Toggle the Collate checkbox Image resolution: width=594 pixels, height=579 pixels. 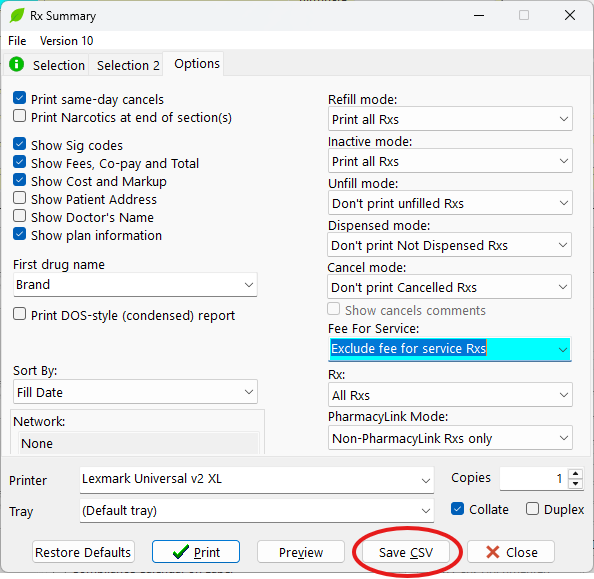pyautogui.click(x=457, y=509)
